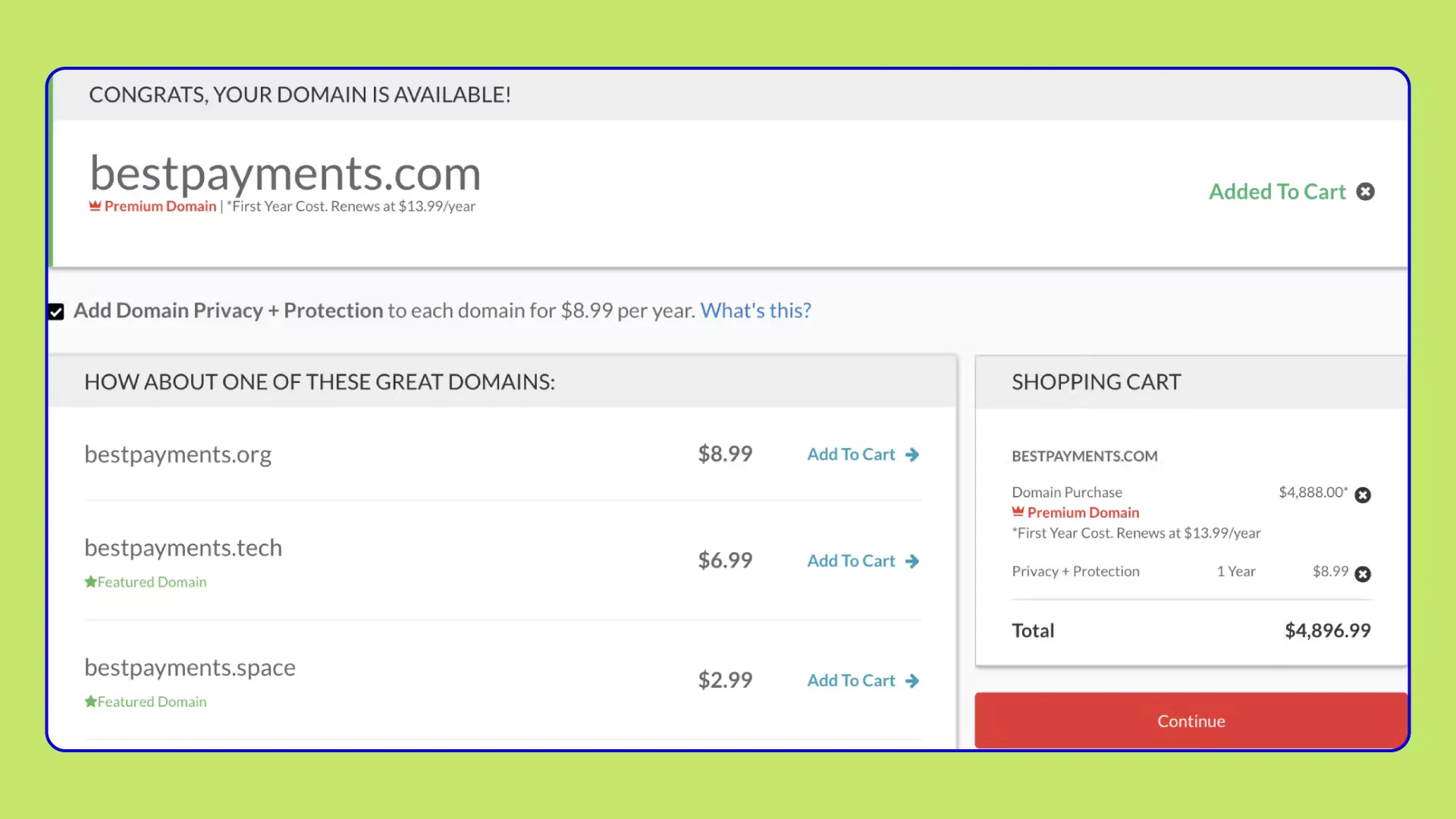The width and height of the screenshot is (1456, 819).
Task: Click the star icon on bestpayments.space Featured Domain
Action: (x=90, y=701)
